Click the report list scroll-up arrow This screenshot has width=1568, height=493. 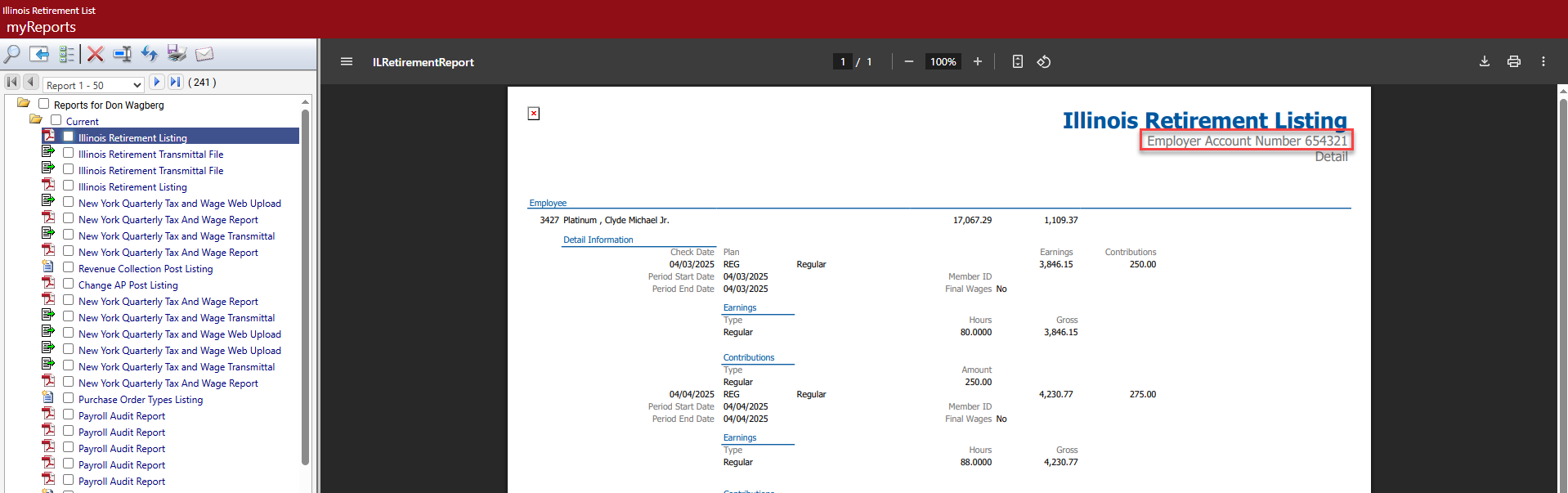(x=306, y=102)
